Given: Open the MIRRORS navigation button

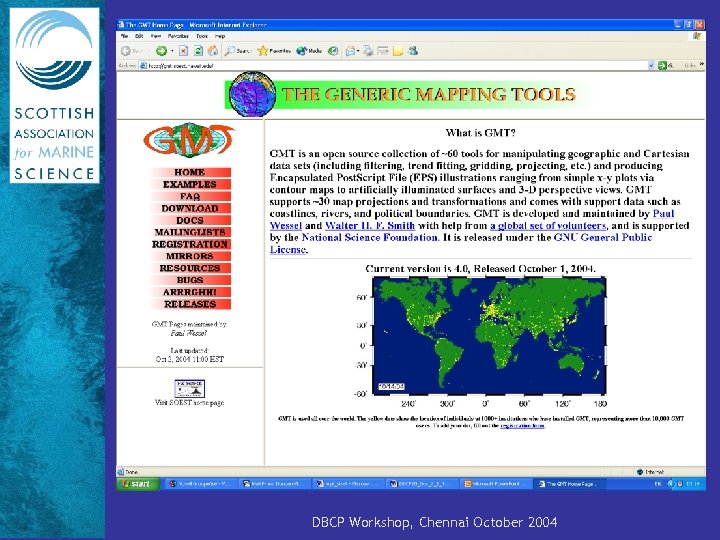Looking at the screenshot, I should point(190,256).
